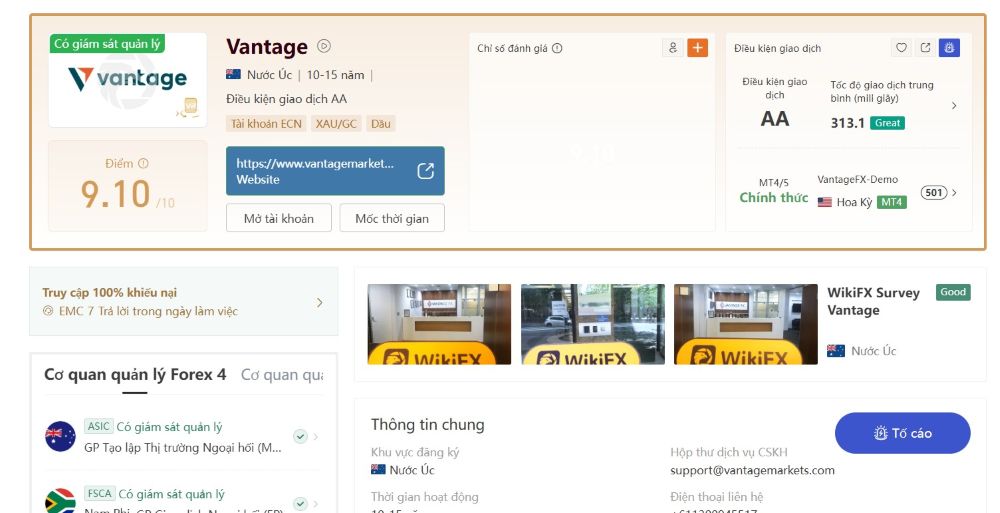Click the 313.1 average speed value
This screenshot has width=1000, height=513.
pyautogui.click(x=848, y=123)
